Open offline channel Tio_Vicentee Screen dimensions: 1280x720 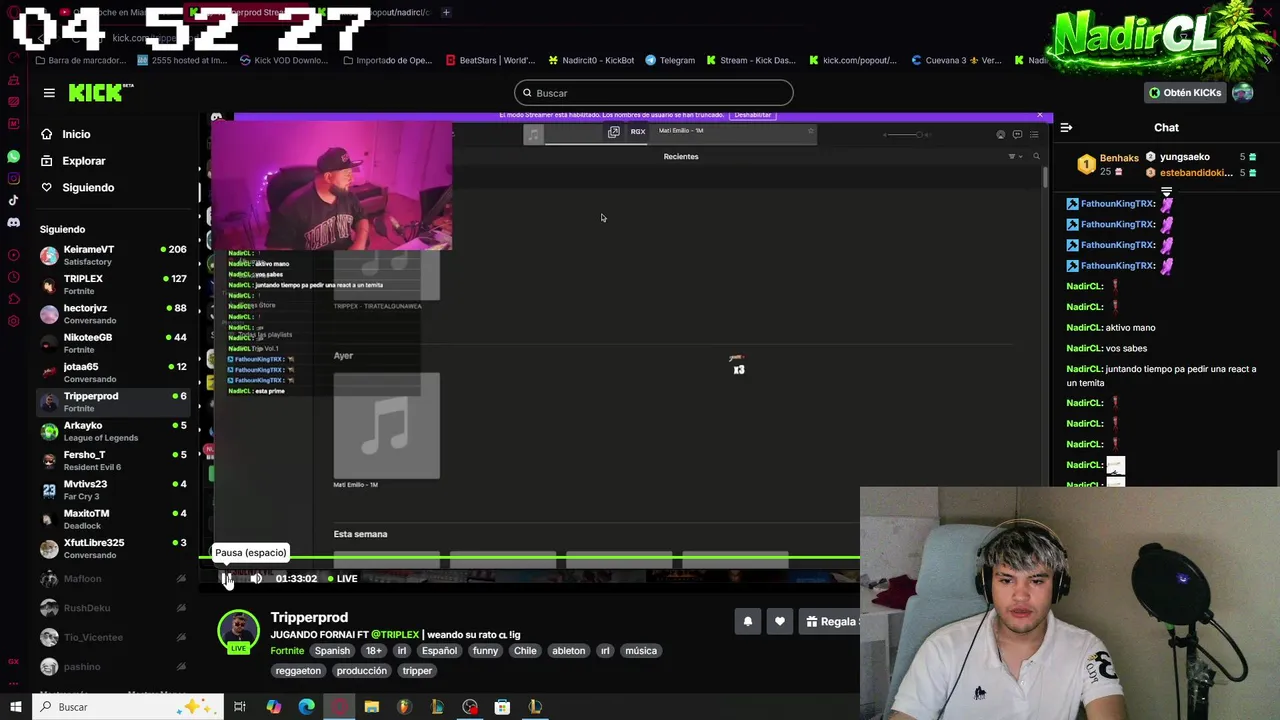pos(113,637)
